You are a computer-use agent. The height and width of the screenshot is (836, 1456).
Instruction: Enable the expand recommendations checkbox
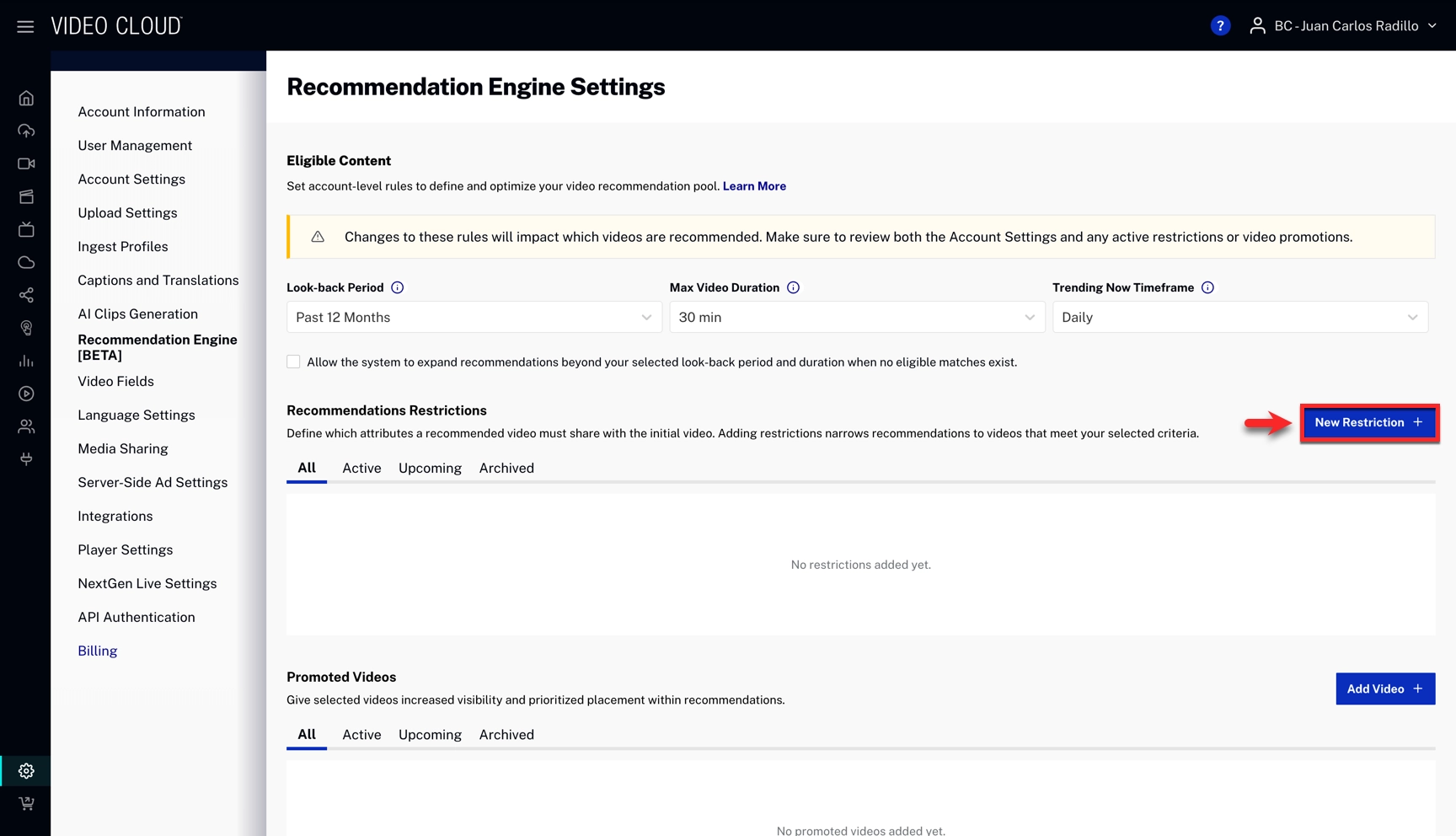point(293,362)
